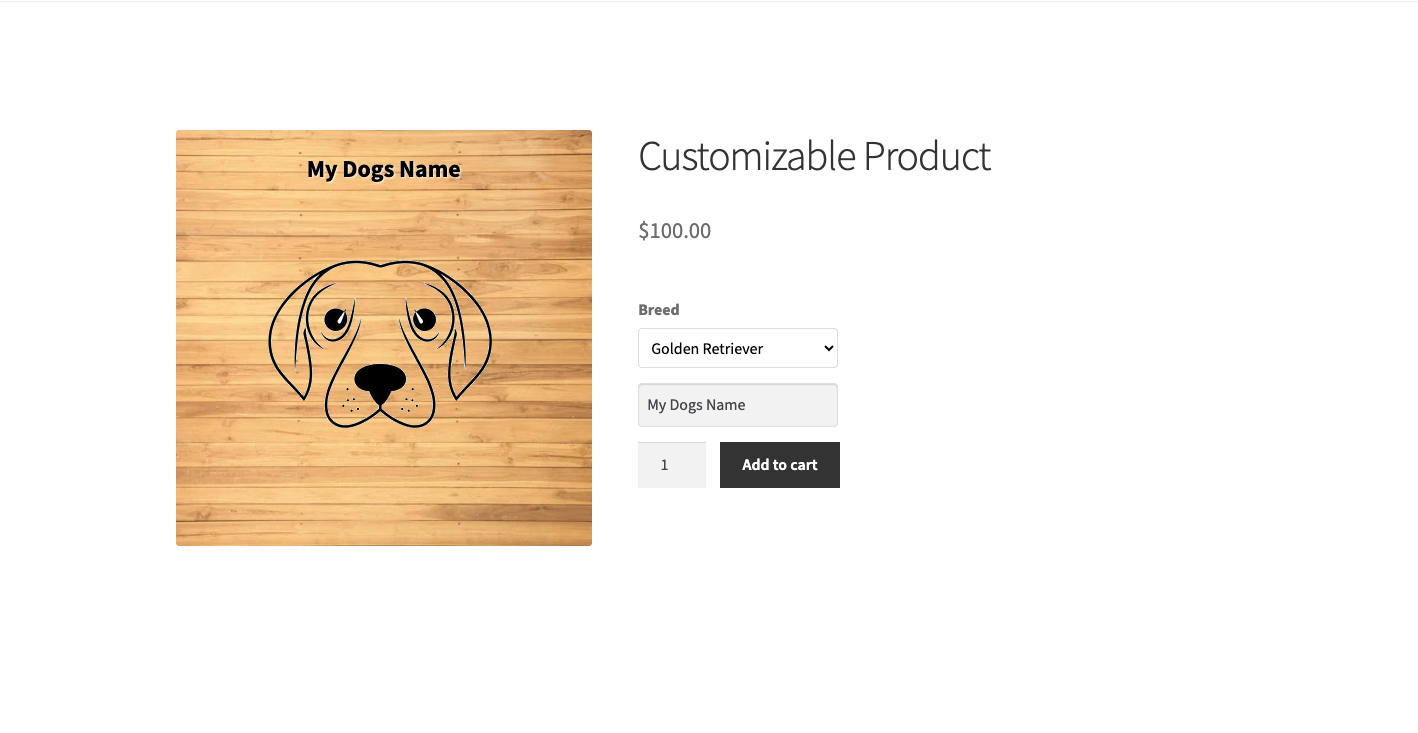Click the bottom wood planks of product image

pos(384,510)
